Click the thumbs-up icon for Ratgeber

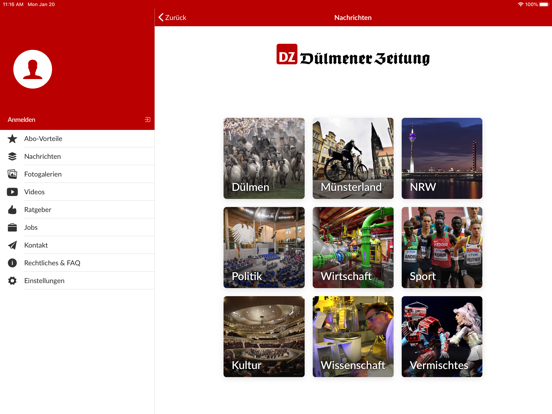pos(12,209)
